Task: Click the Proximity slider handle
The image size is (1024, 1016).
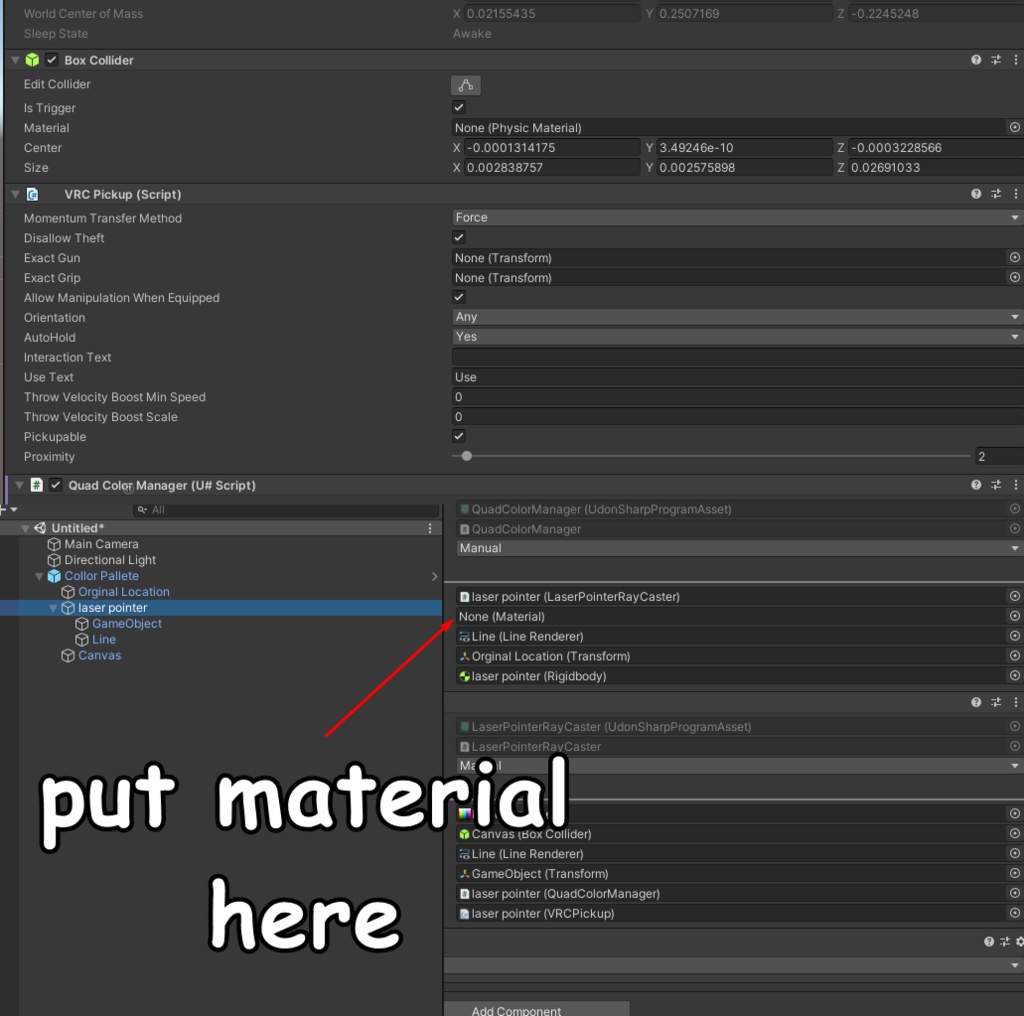Action: tap(466, 456)
